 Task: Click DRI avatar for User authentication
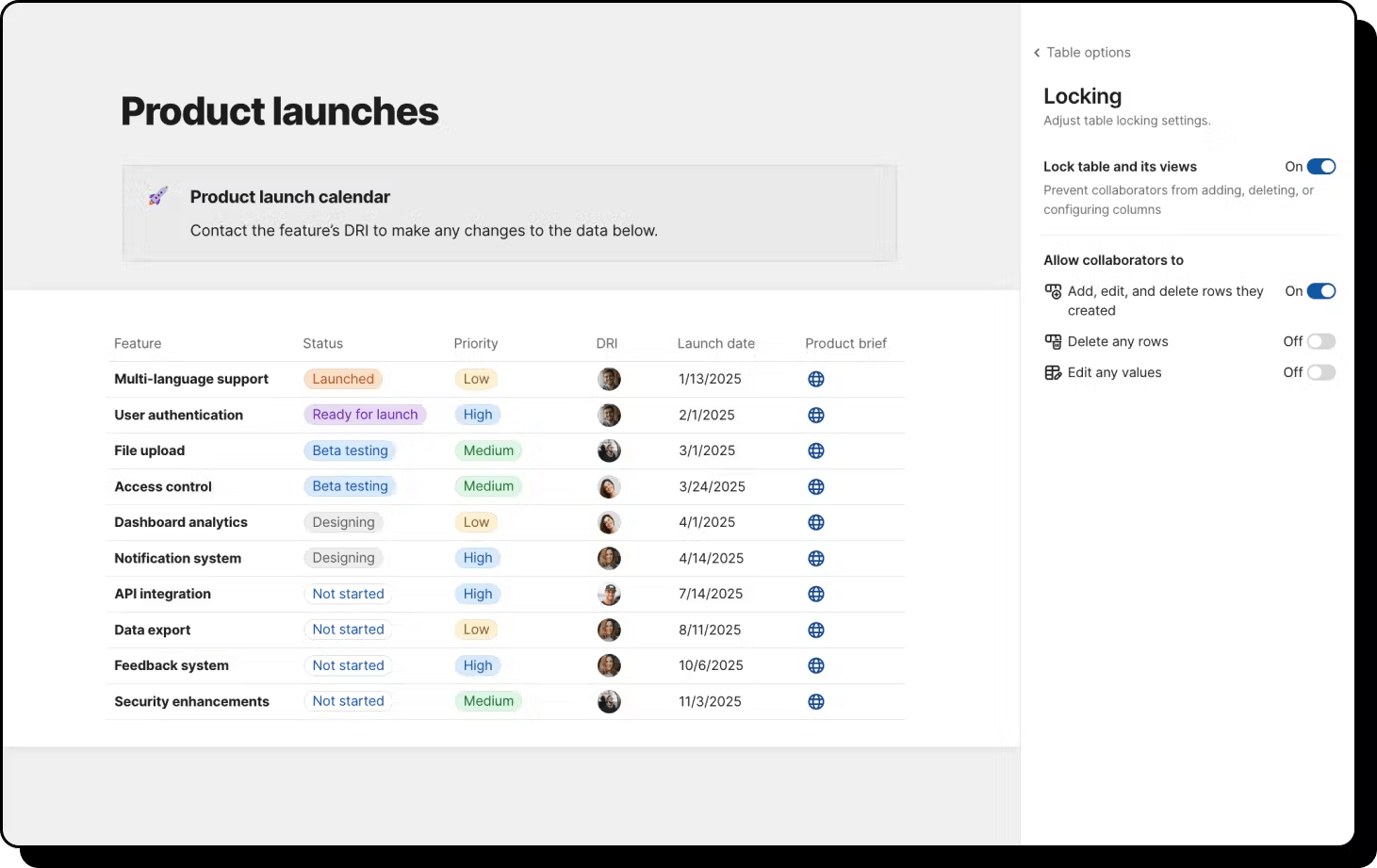click(609, 415)
